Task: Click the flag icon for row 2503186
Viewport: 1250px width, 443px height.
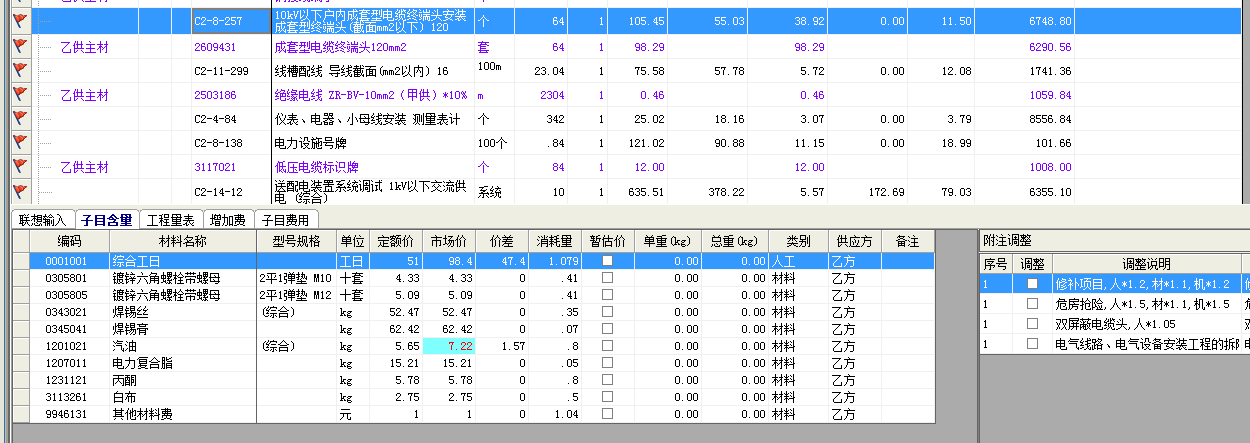Action: point(19,95)
